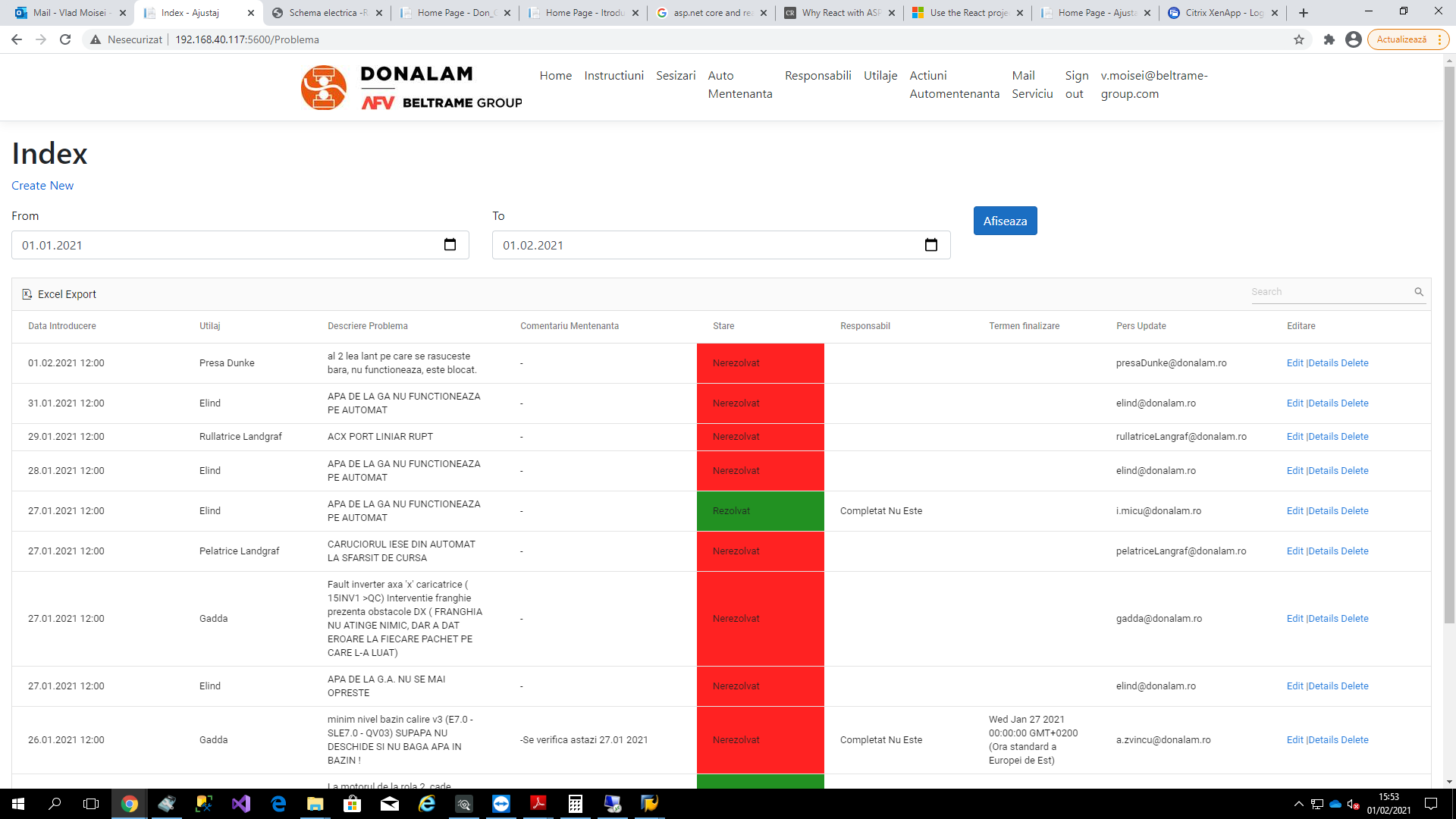Image resolution: width=1456 pixels, height=819 pixels.
Task: Open Microsoft Store from the taskbar
Action: pyautogui.click(x=353, y=804)
